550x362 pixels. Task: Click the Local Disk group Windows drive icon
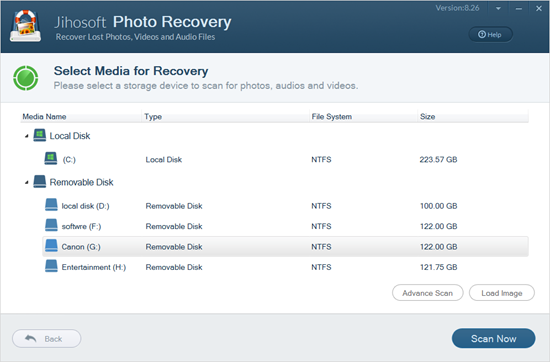tap(40, 135)
